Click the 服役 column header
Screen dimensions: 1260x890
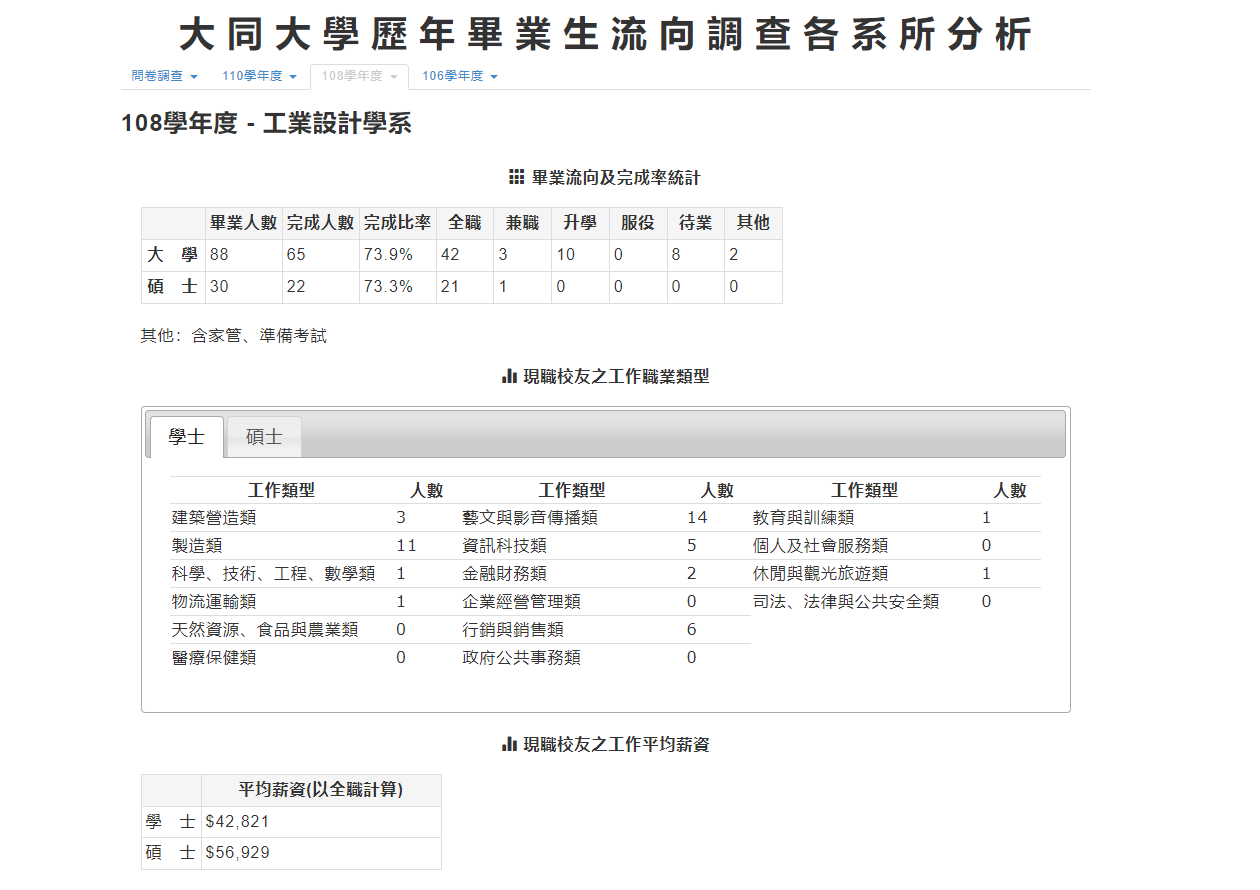click(x=638, y=223)
